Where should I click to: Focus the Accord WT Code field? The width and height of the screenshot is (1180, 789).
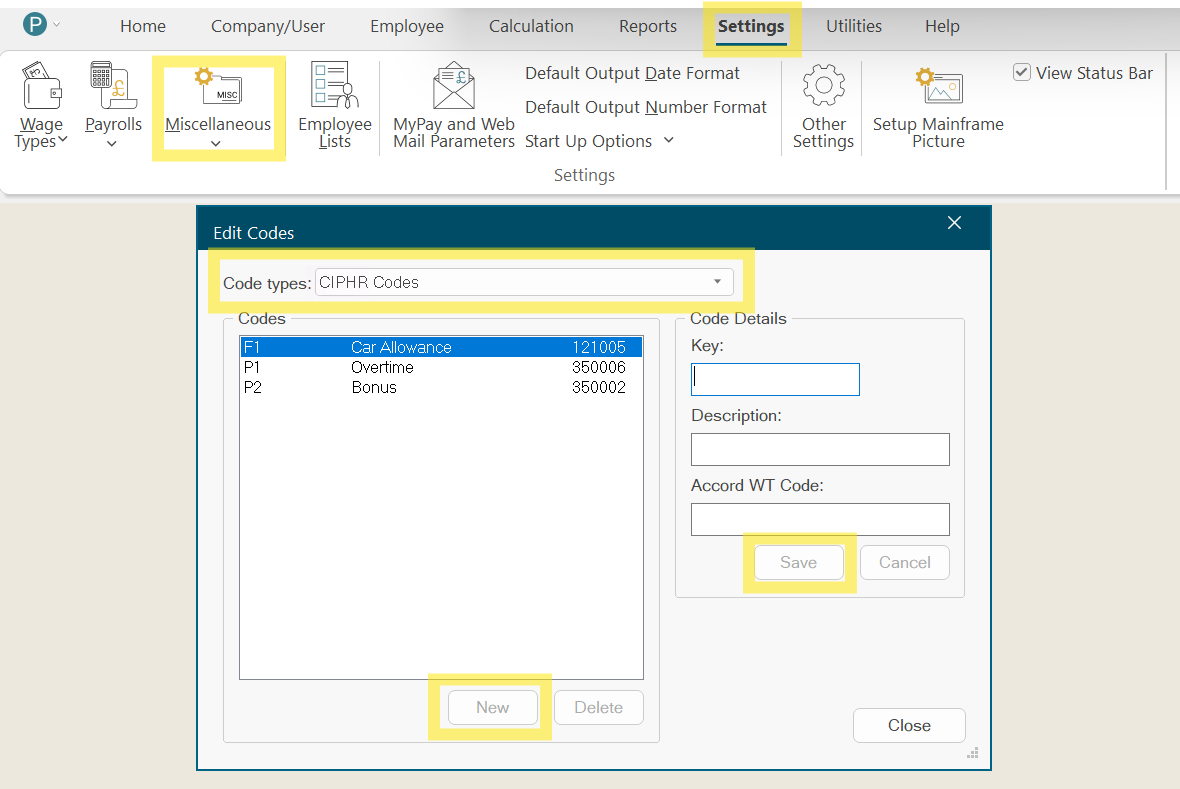[x=820, y=519]
